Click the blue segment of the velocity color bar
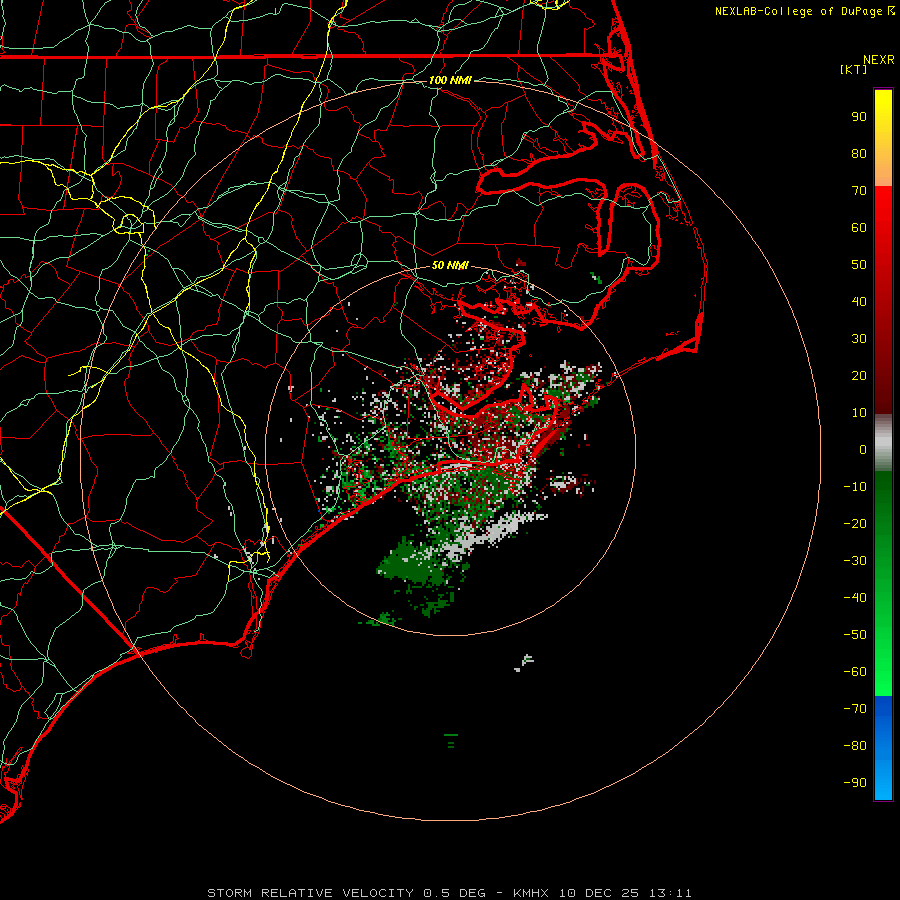900x900 pixels. 883,748
